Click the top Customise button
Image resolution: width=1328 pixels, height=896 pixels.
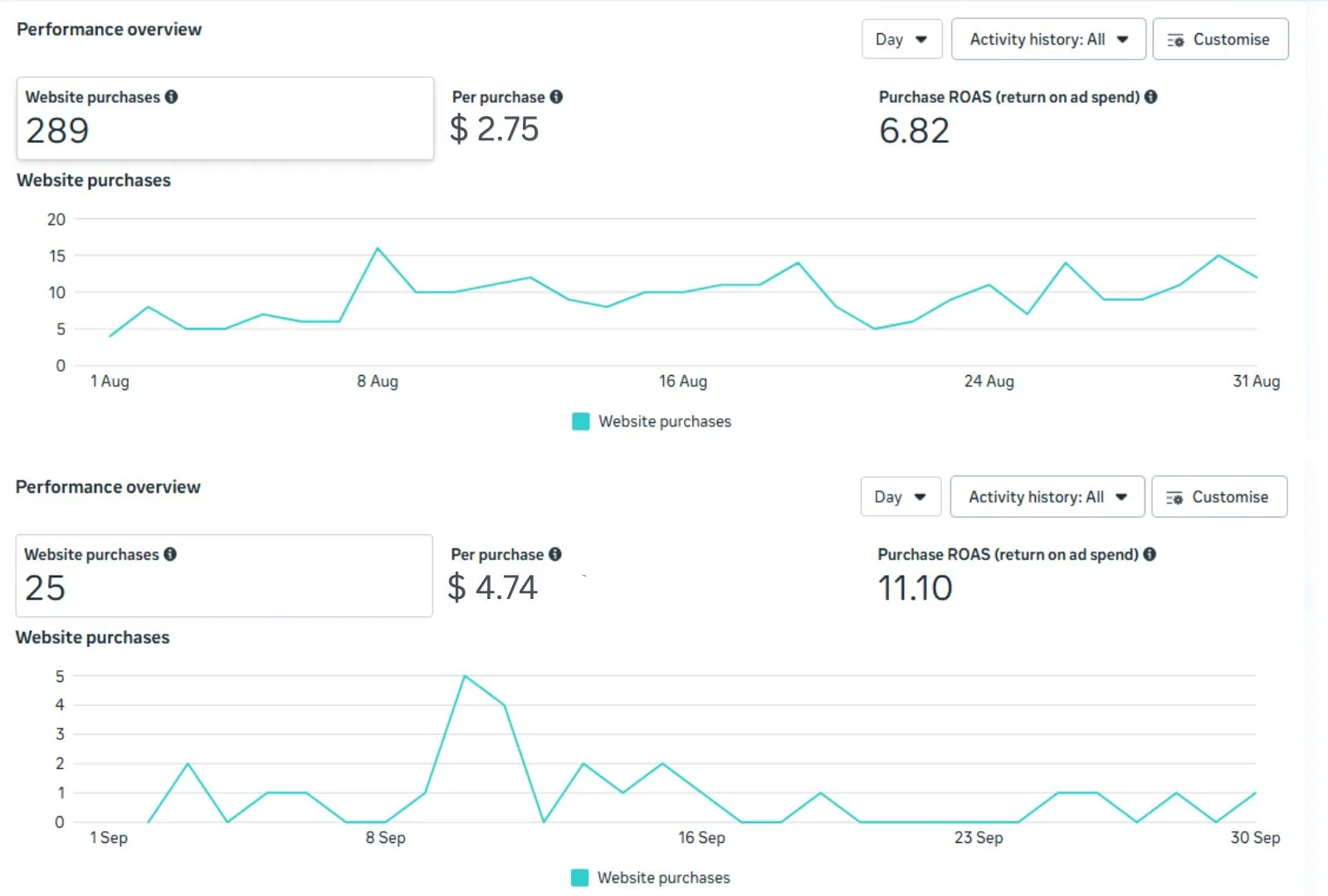pos(1221,39)
